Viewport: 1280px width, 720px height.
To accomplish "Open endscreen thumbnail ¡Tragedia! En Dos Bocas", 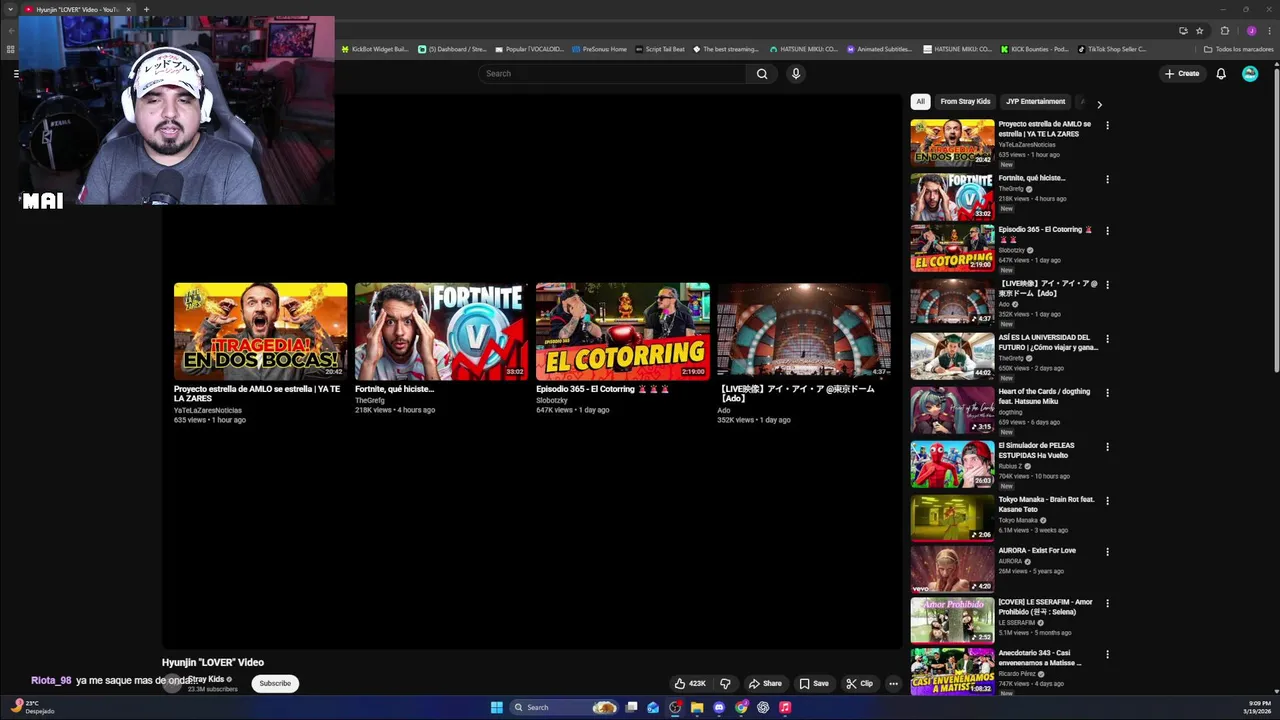I will (260, 331).
